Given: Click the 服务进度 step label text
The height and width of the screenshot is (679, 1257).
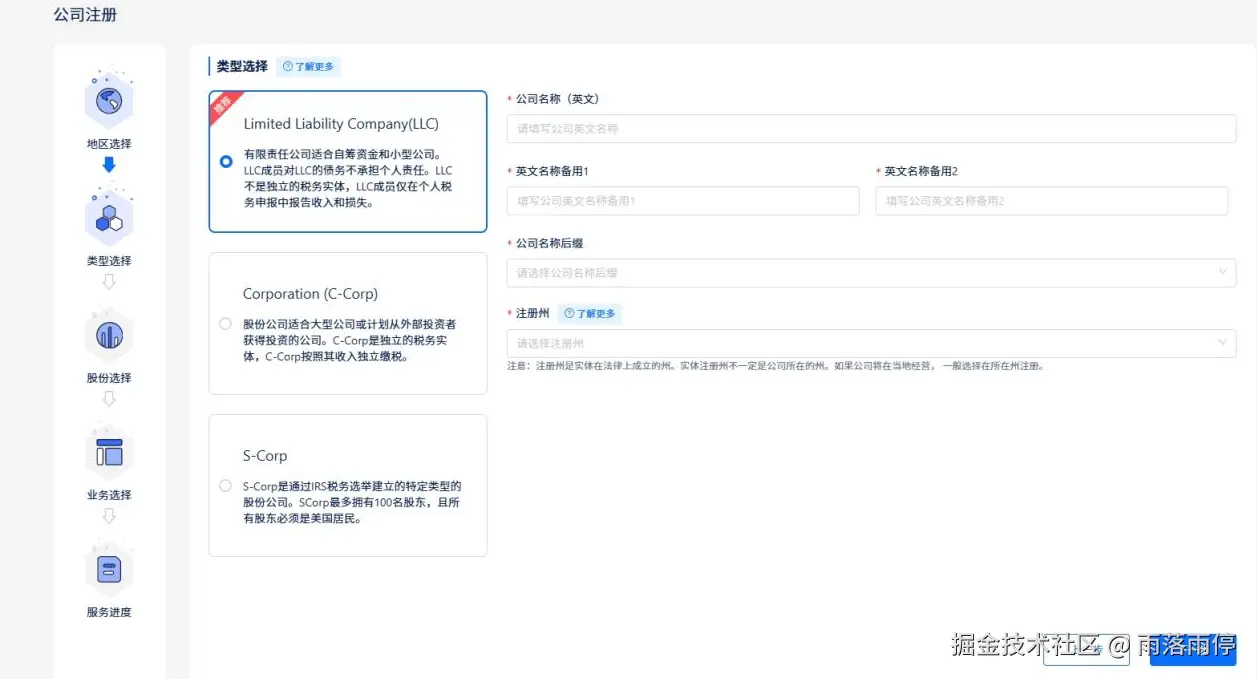Looking at the screenshot, I should (109, 612).
